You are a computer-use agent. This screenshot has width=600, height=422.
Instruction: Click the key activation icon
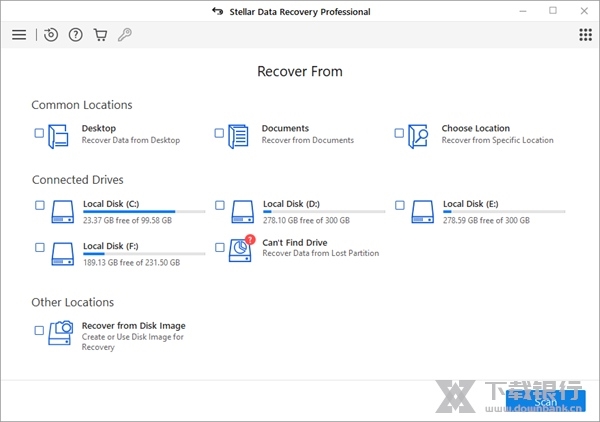124,35
